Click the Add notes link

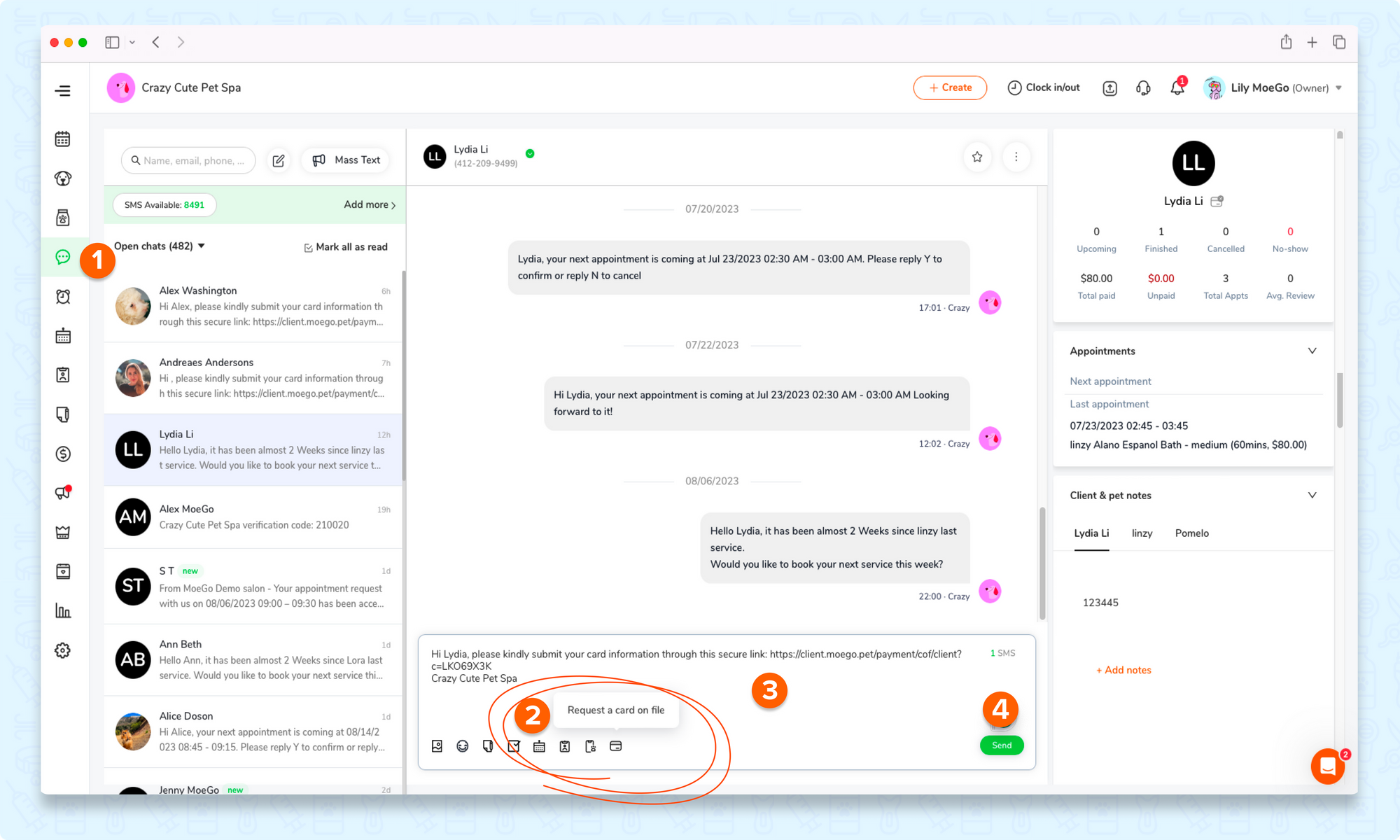(x=1123, y=670)
